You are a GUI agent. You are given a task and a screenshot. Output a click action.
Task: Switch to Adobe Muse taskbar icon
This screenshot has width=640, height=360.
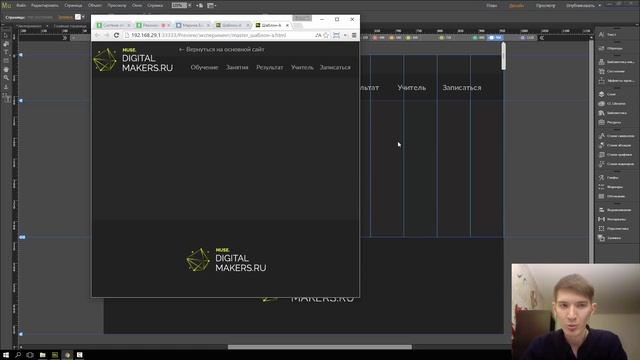point(55,355)
